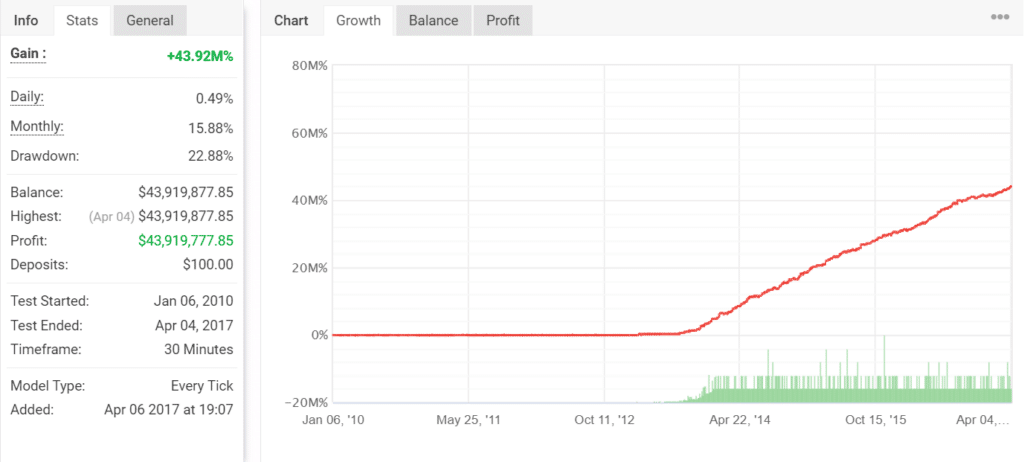Image resolution: width=1024 pixels, height=462 pixels.
Task: Select the green +43.92M% gain value
Action: point(200,56)
